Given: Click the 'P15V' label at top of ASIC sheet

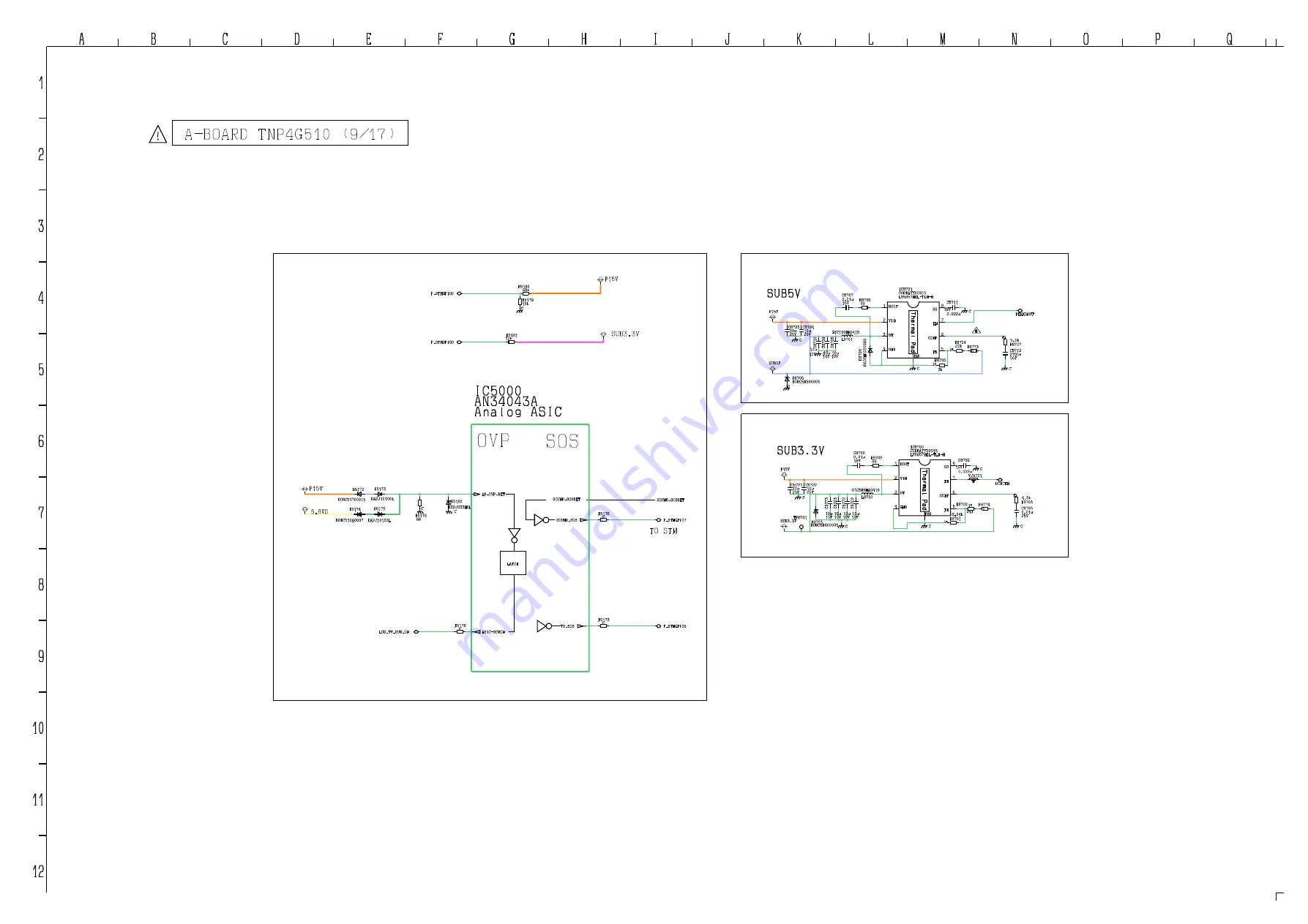Looking at the screenshot, I should 611,279.
